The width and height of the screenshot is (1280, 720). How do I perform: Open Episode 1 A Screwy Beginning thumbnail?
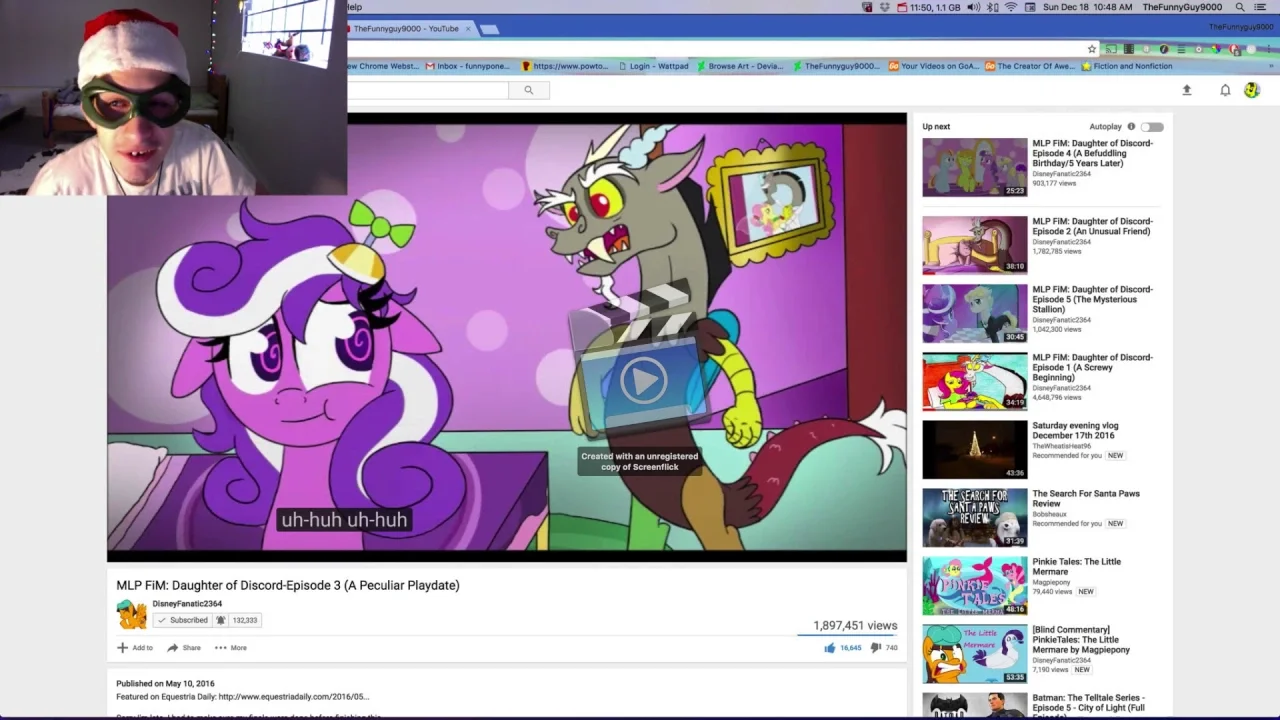[x=974, y=381]
